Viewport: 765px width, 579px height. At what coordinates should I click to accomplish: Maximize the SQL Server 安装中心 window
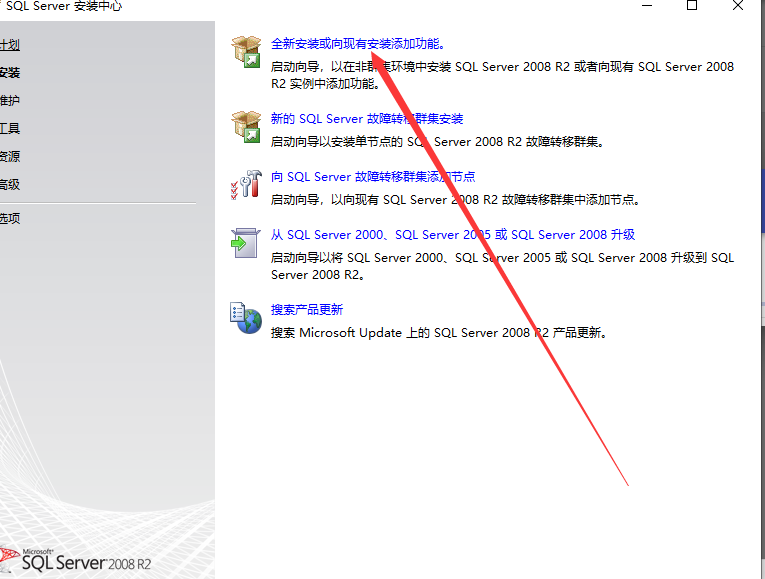pyautogui.click(x=692, y=6)
